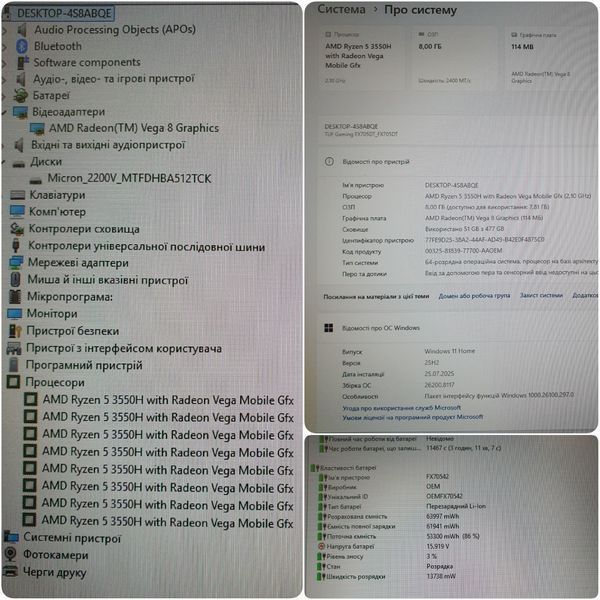Viewport: 600px width, 600px height.
Task: Click the Мережеві адаптери network icon
Action: point(16,262)
